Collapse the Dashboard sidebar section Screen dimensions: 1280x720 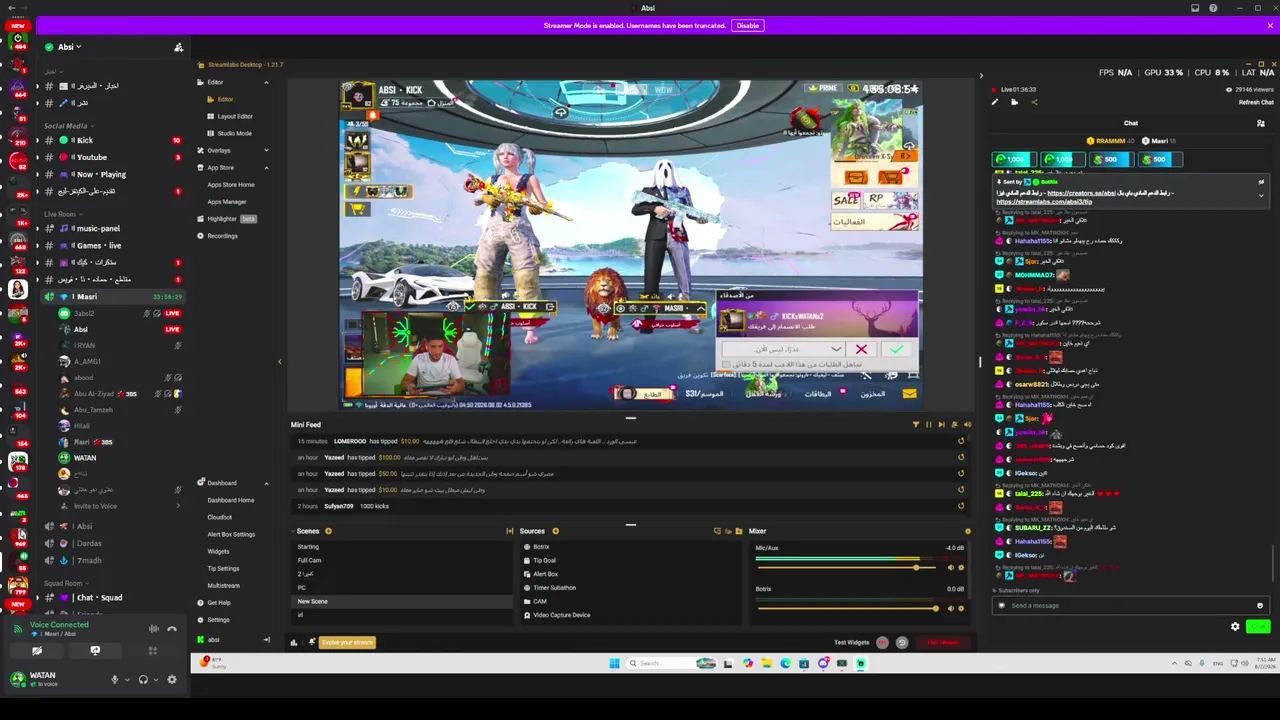coord(266,483)
